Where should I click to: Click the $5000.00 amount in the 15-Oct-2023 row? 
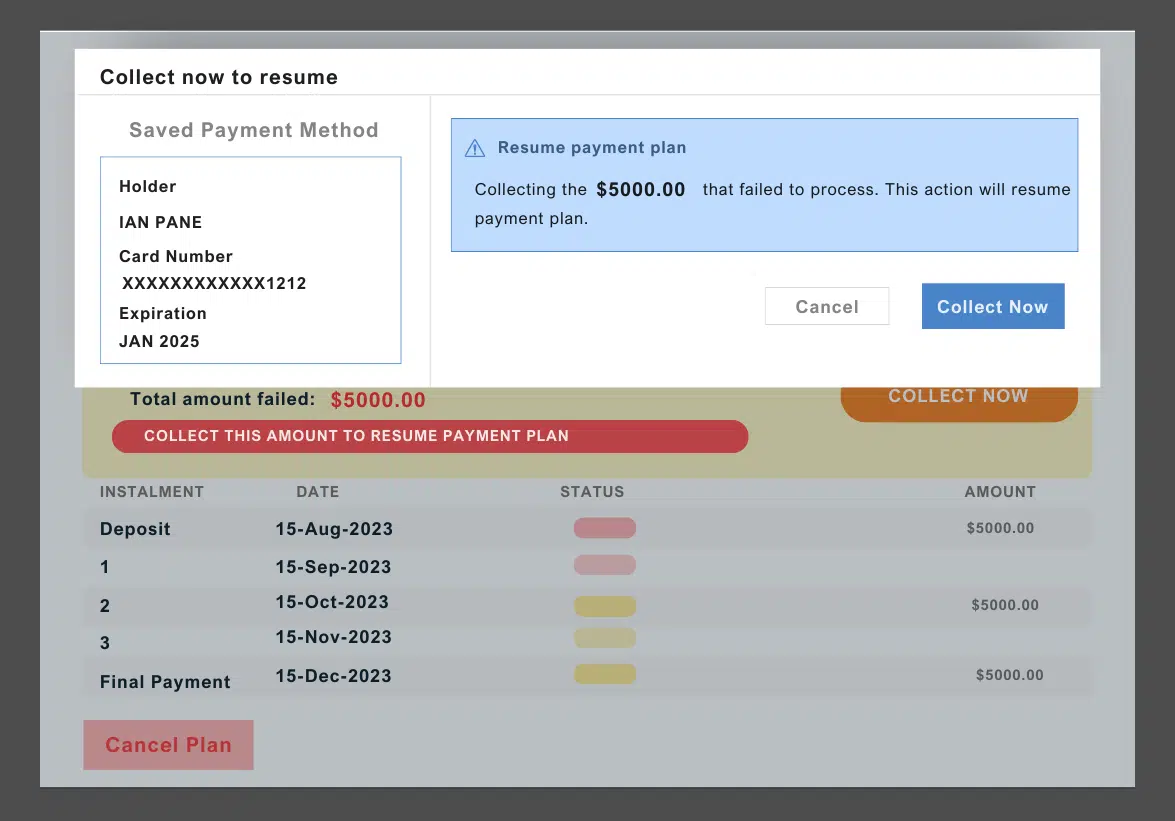[1005, 605]
